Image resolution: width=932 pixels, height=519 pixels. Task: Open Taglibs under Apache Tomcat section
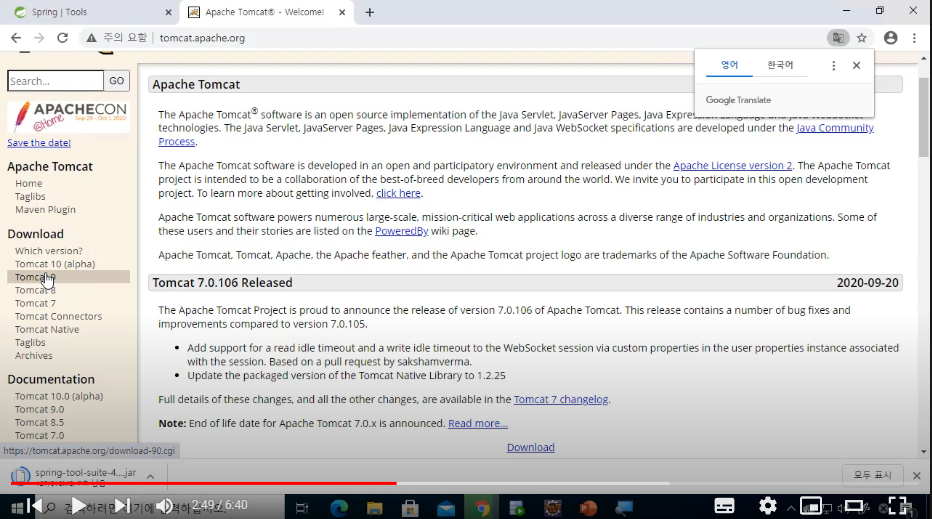30,196
